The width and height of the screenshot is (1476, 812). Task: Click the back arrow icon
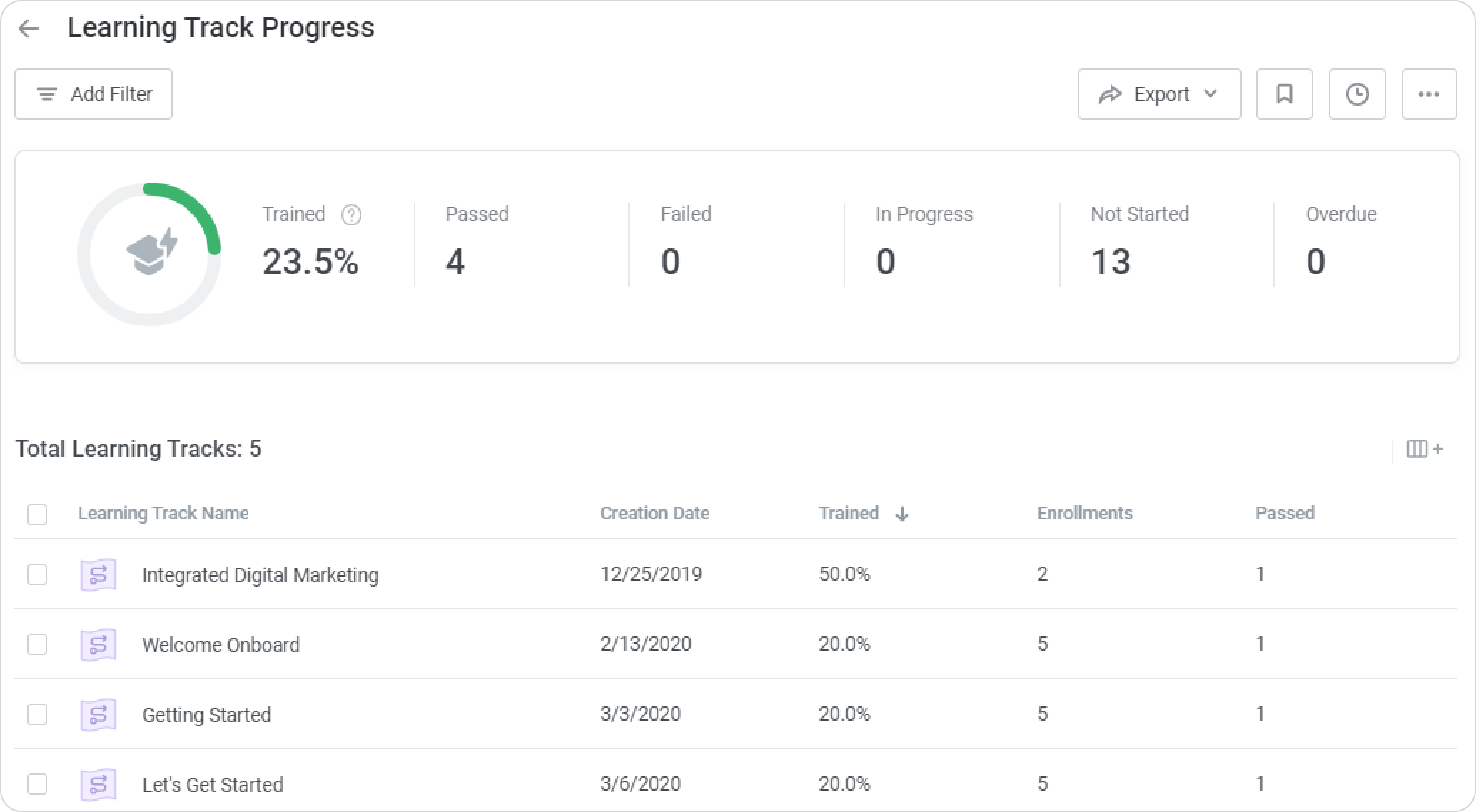coord(29,29)
